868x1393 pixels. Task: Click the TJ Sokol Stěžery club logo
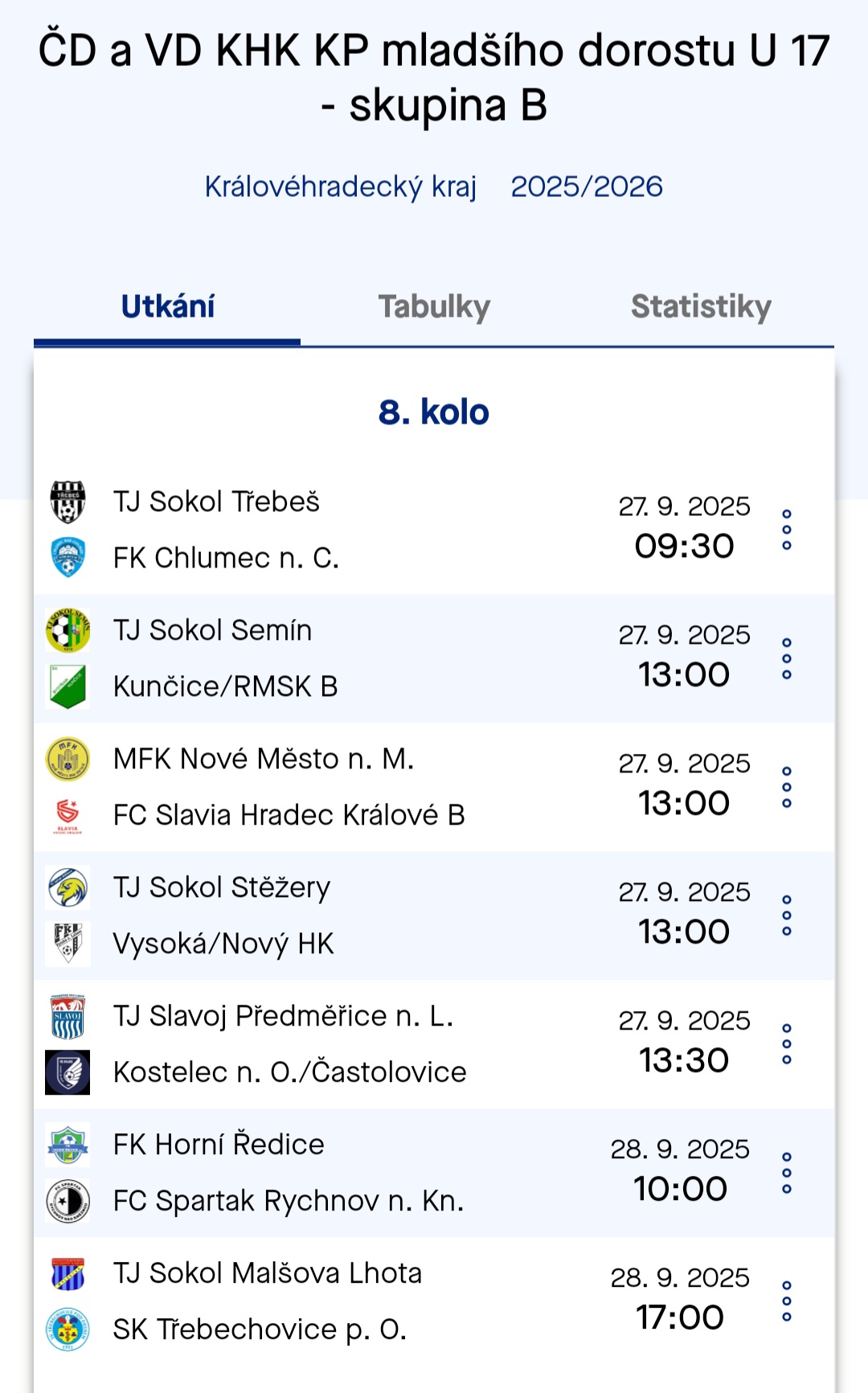tap(68, 887)
